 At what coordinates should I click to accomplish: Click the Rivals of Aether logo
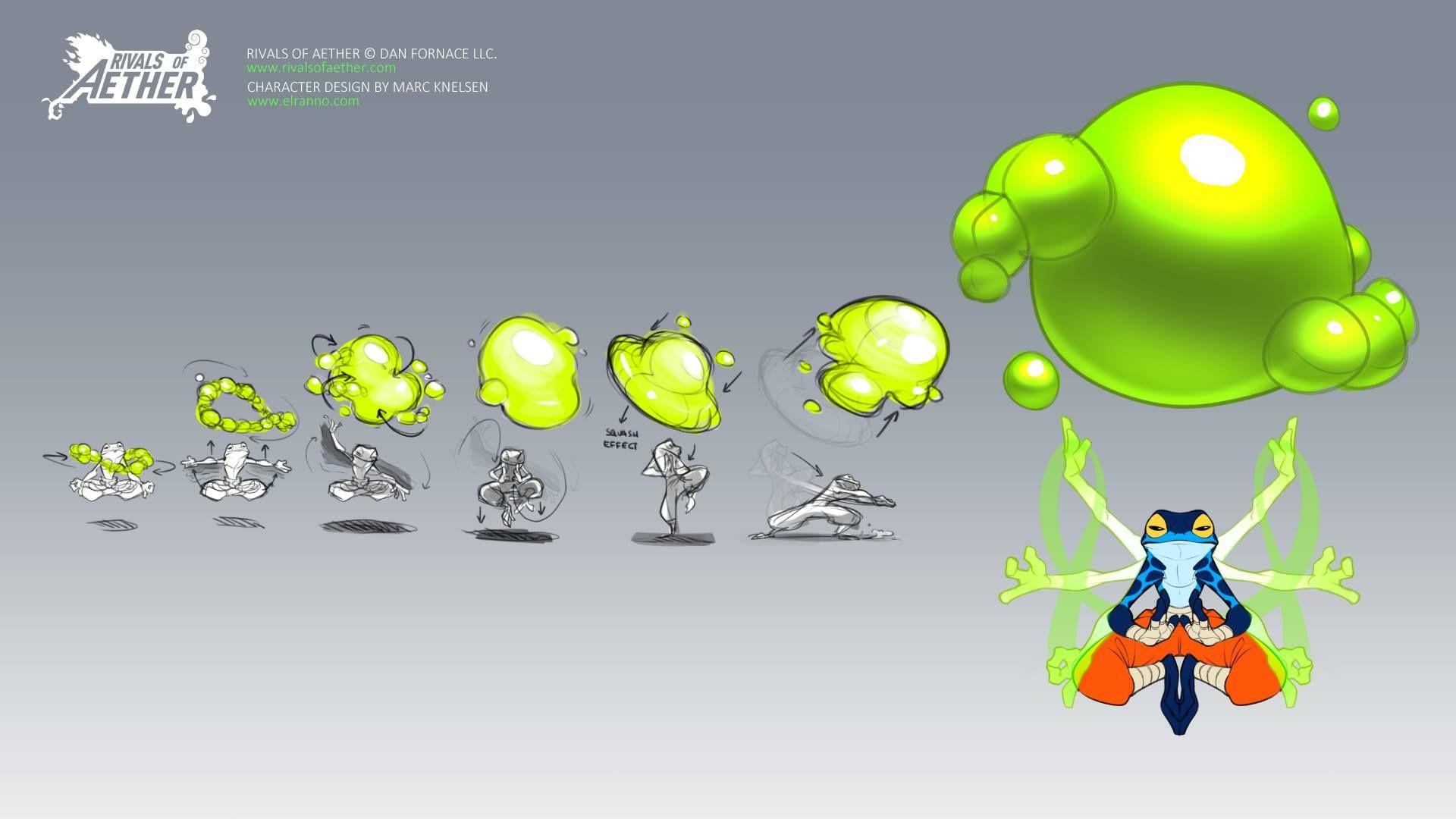pyautogui.click(x=129, y=76)
